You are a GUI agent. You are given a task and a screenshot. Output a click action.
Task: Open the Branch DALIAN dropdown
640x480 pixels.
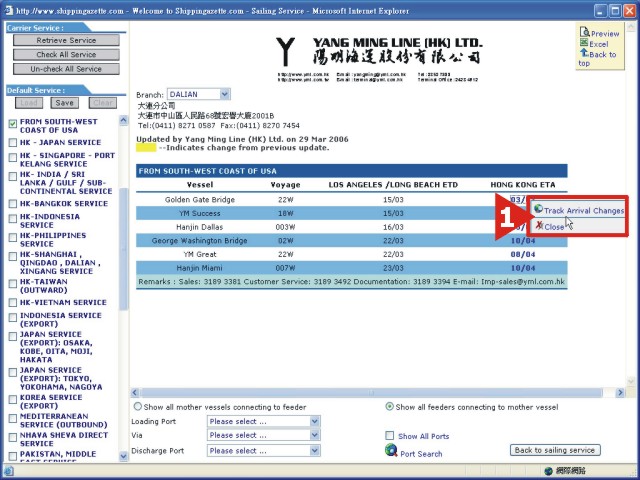225,94
